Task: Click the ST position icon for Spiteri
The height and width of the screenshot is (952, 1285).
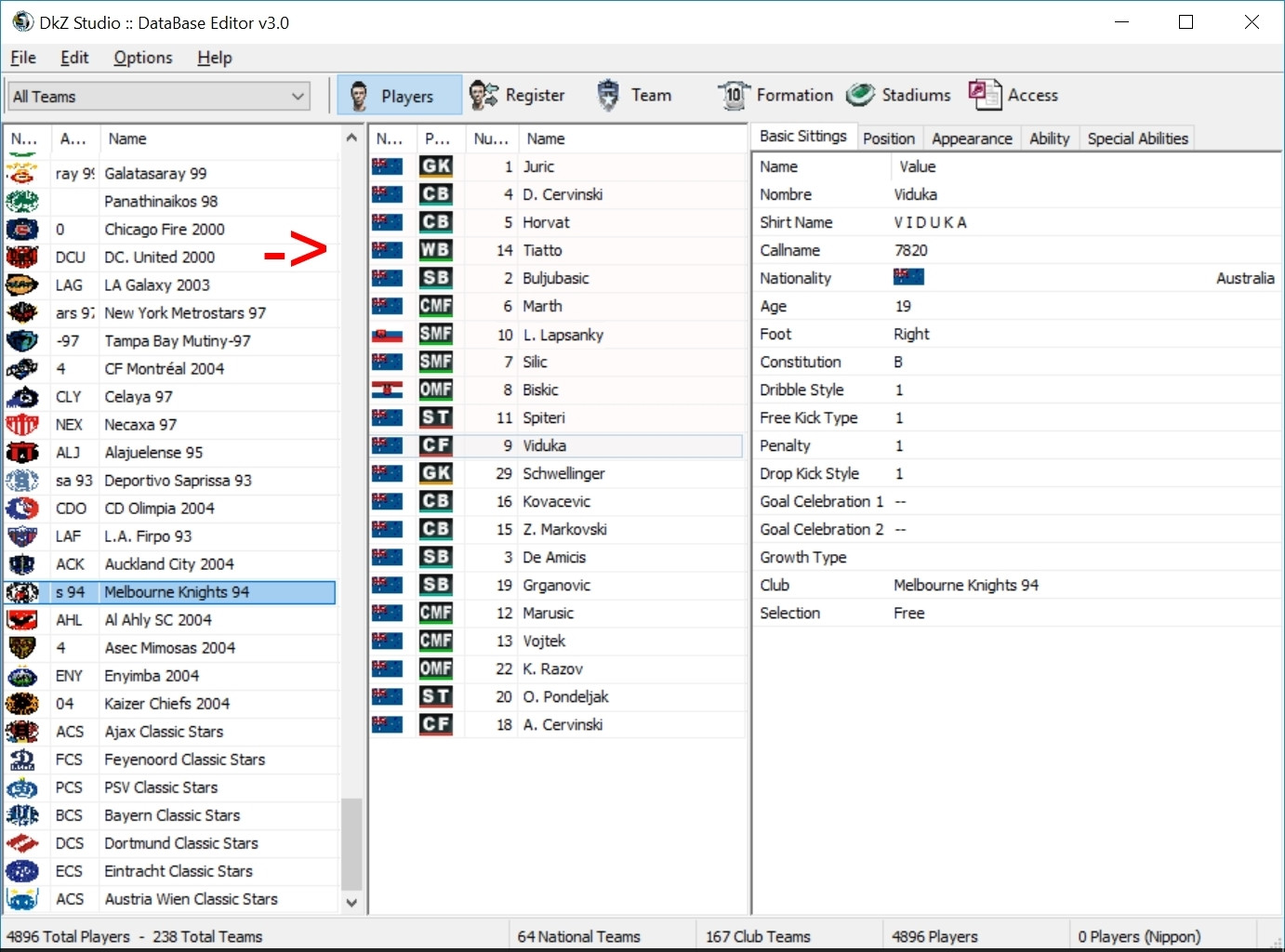Action: [x=435, y=417]
